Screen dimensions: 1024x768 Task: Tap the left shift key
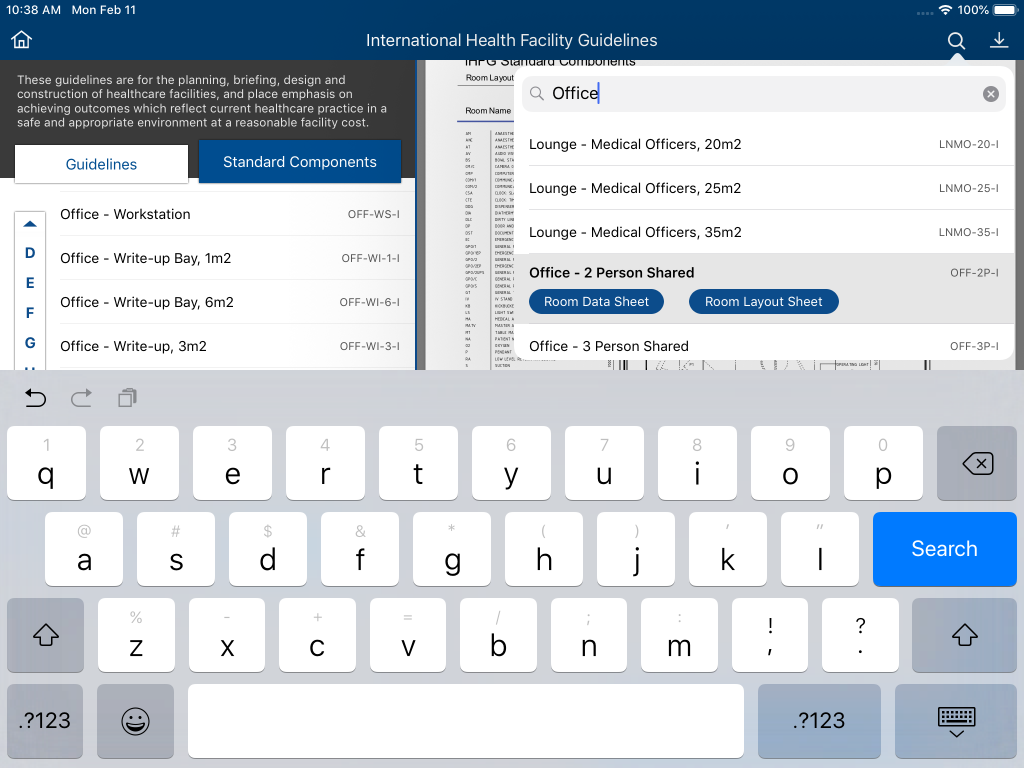(46, 635)
